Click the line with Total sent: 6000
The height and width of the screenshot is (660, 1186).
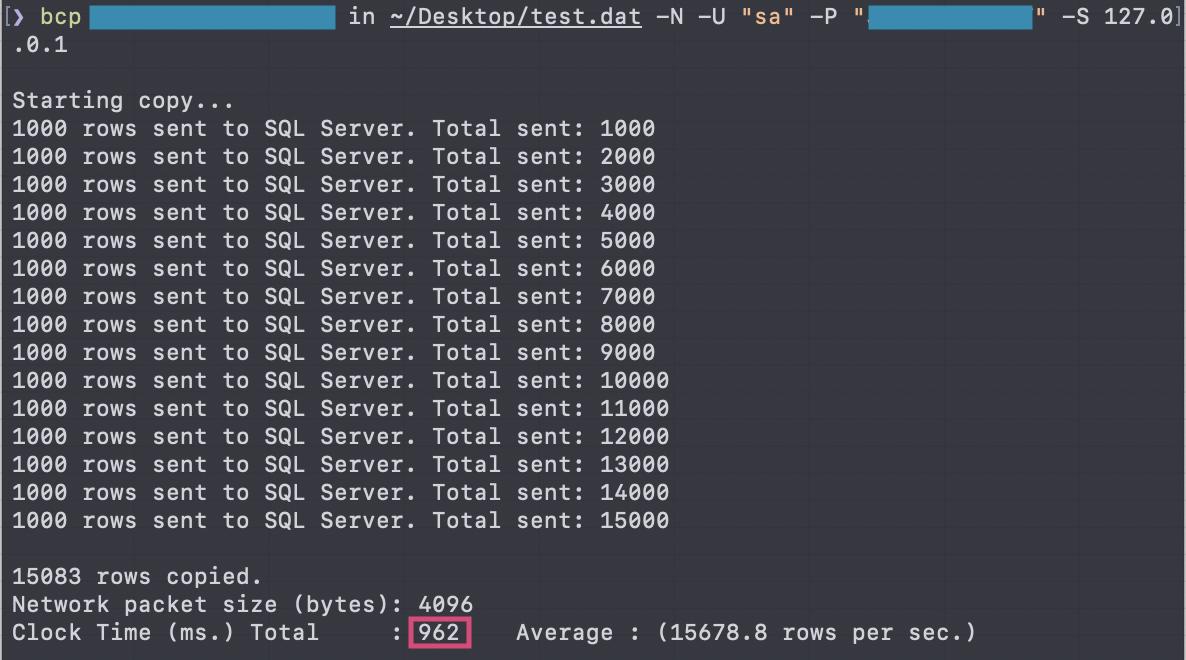click(334, 268)
